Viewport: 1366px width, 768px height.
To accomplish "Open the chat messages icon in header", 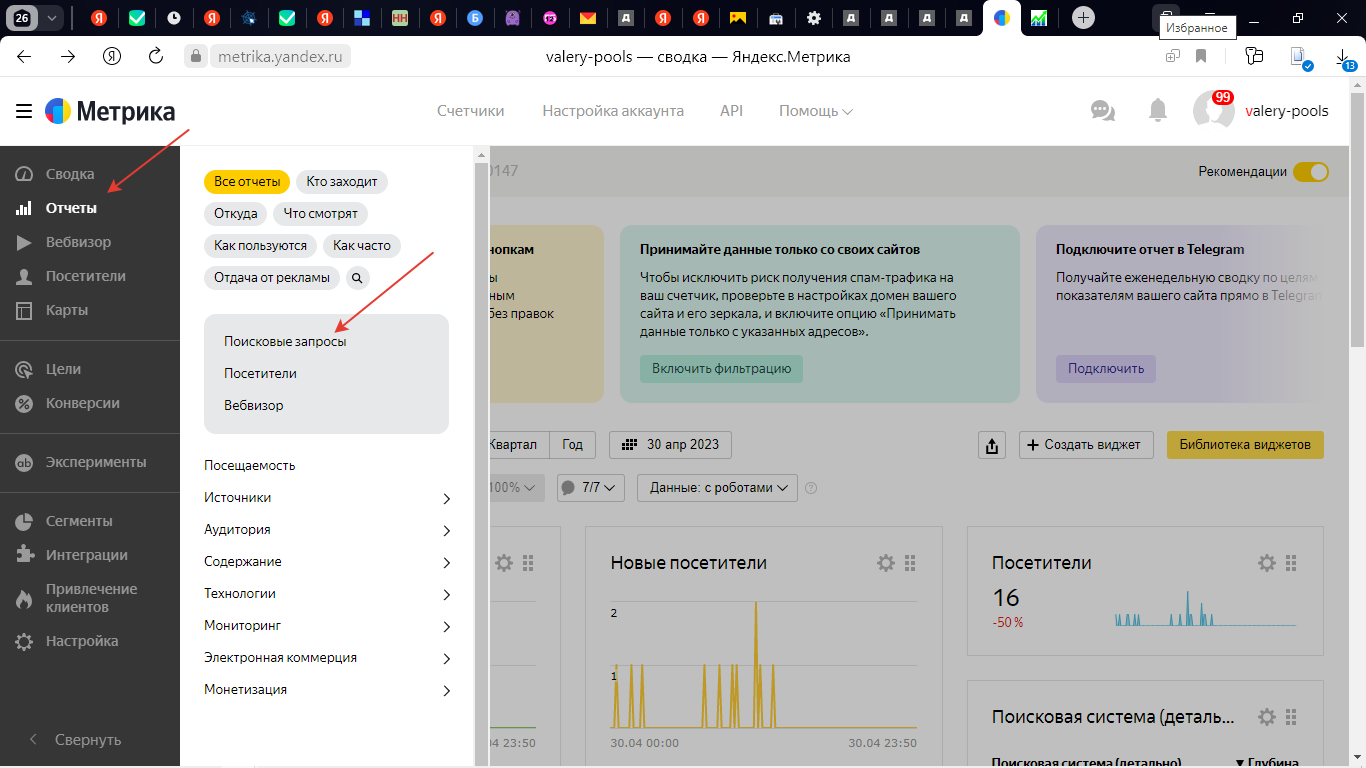I will click(x=1102, y=111).
